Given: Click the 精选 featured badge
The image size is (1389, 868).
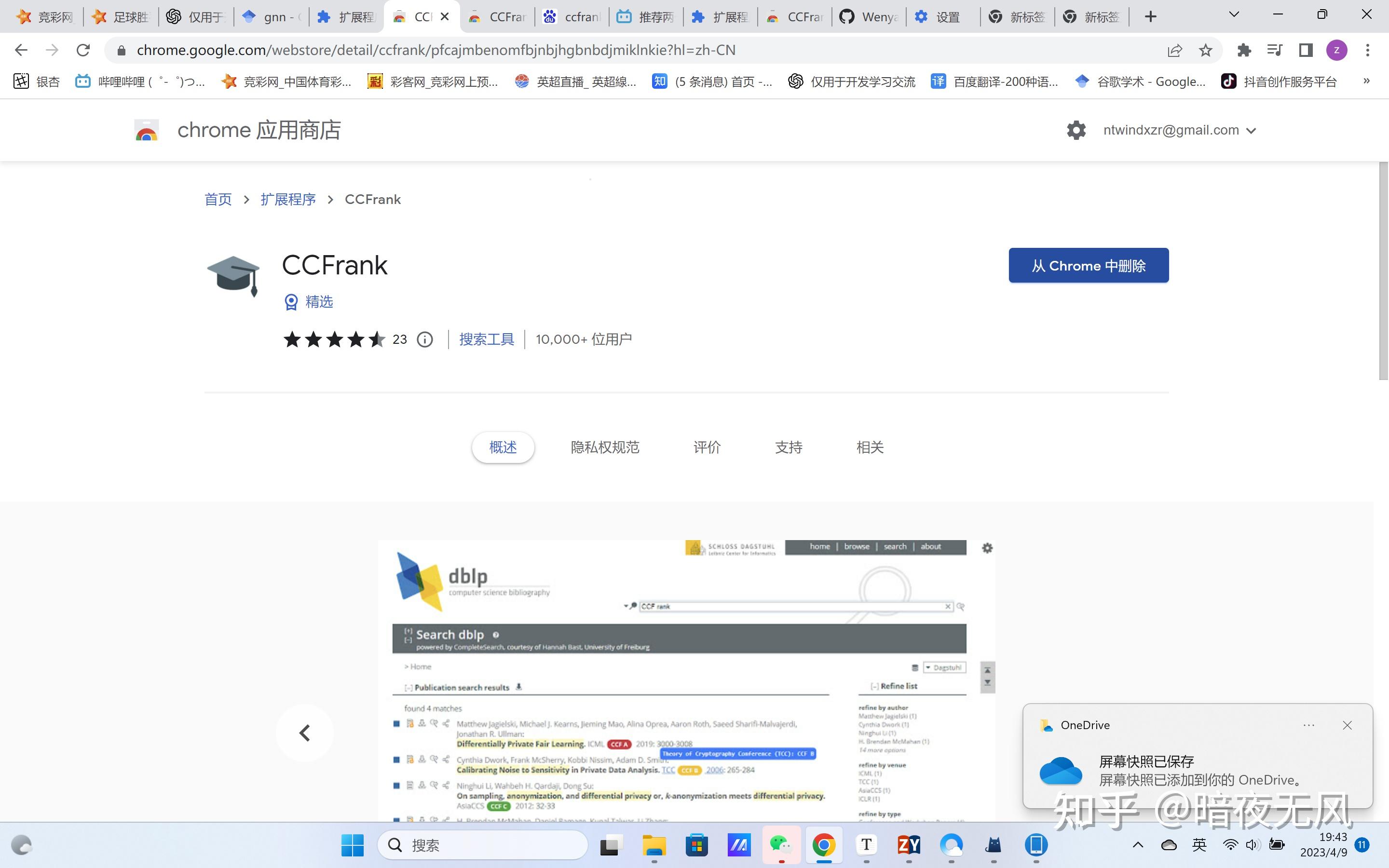Looking at the screenshot, I should click(x=309, y=301).
